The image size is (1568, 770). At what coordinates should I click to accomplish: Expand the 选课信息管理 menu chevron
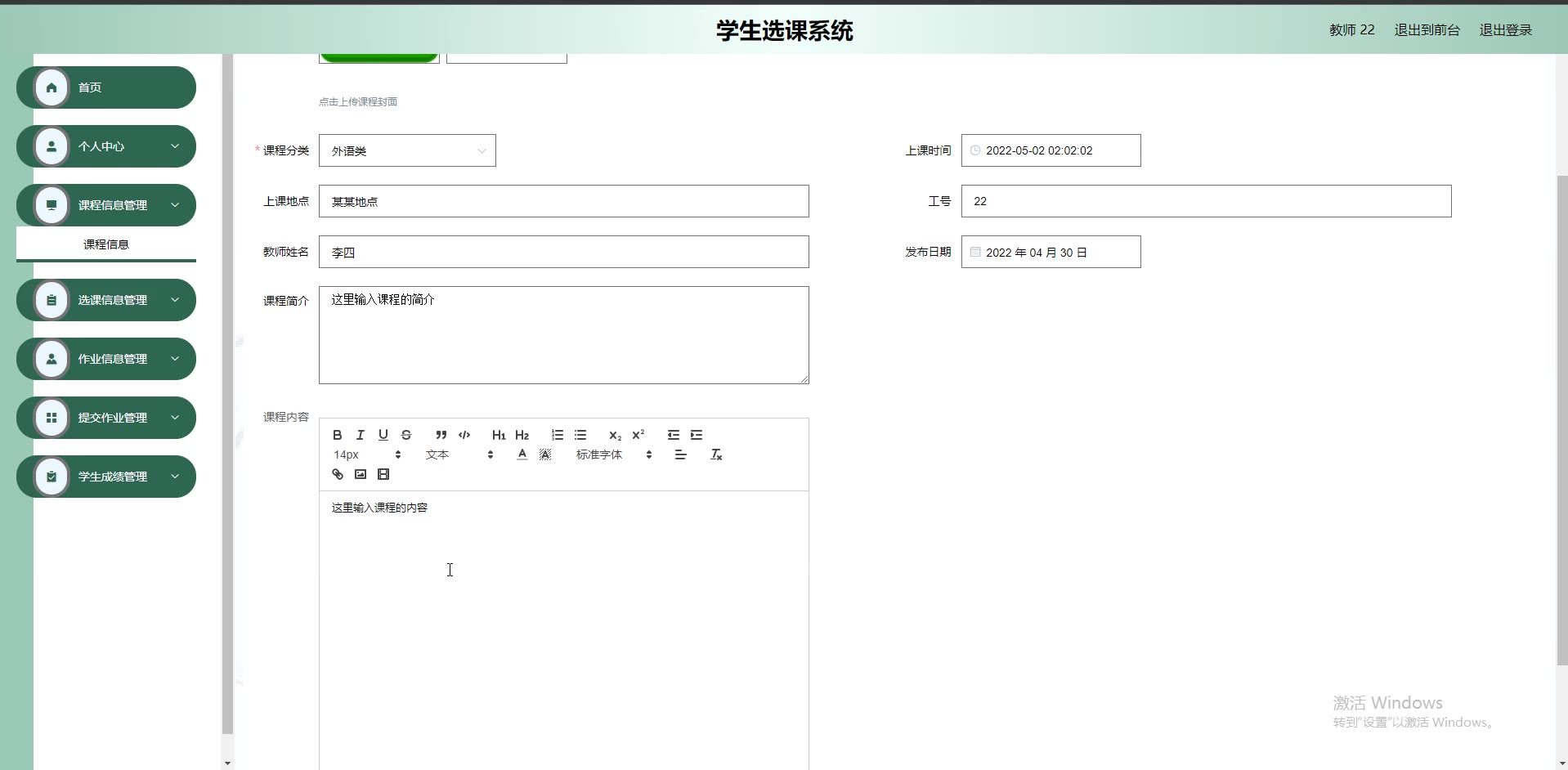point(175,300)
